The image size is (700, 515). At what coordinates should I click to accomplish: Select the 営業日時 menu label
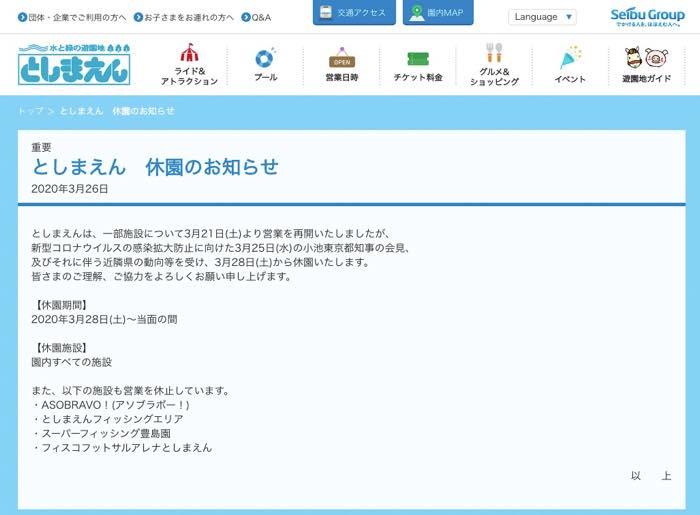tap(342, 77)
